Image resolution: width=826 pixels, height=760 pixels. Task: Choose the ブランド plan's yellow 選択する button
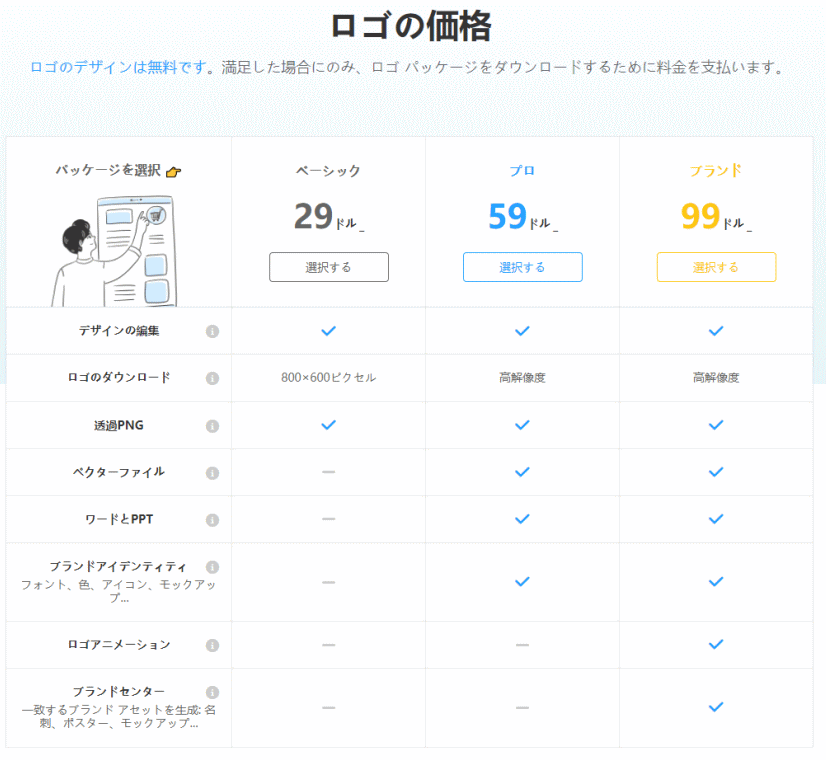(x=716, y=267)
